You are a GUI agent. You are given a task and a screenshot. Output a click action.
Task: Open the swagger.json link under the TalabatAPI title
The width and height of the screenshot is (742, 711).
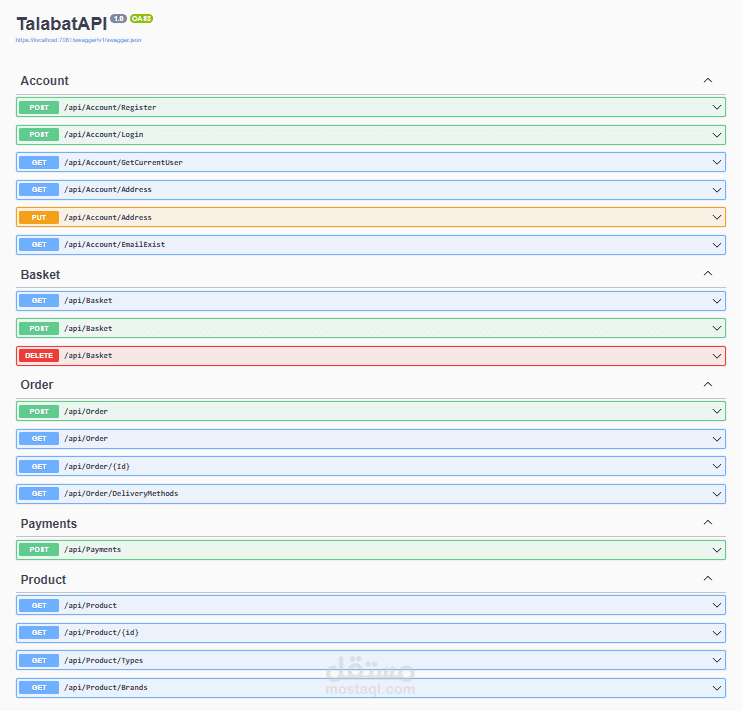pyautogui.click(x=79, y=40)
